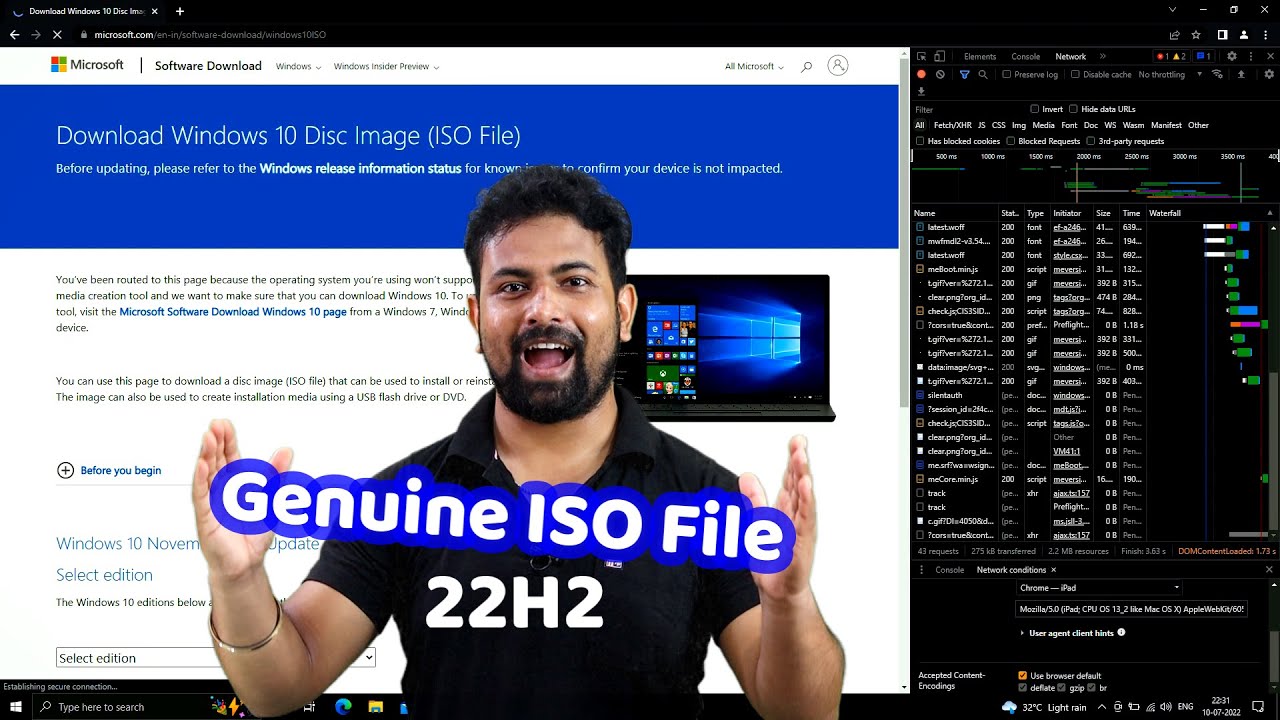Clear the network log
Image resolution: width=1280 pixels, height=720 pixels.
940,75
